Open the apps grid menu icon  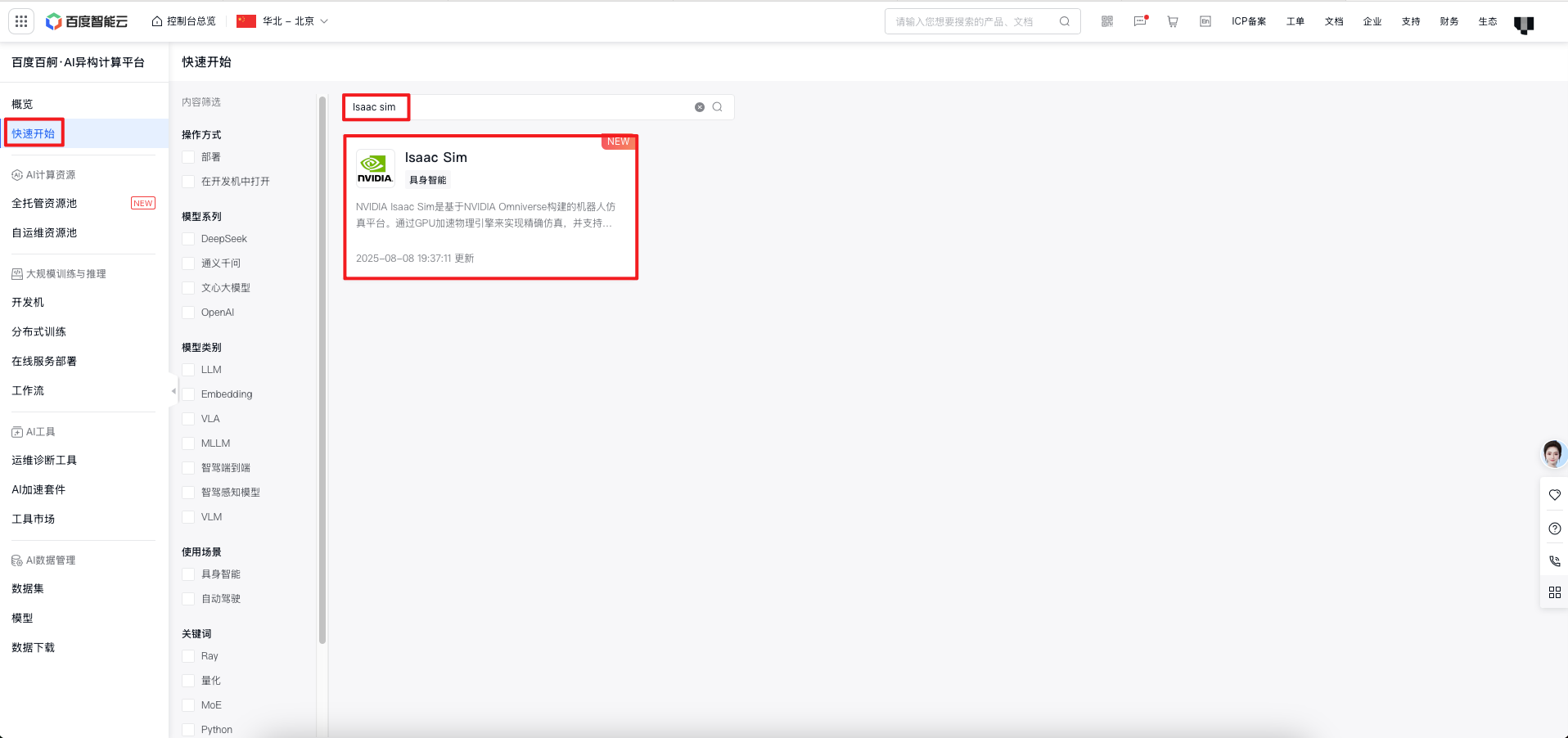tap(21, 21)
